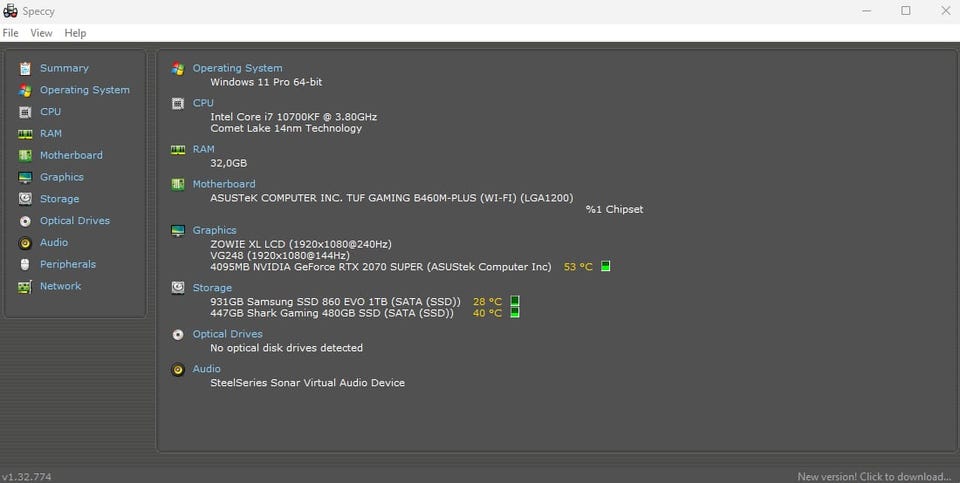Screen dimensions: 960x483
Task: Open the File menu
Action: [10, 33]
